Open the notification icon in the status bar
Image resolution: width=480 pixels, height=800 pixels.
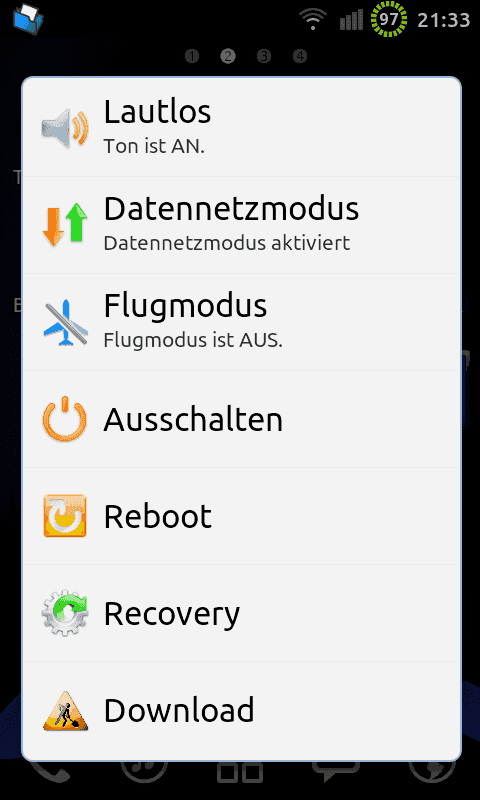pos(28,18)
